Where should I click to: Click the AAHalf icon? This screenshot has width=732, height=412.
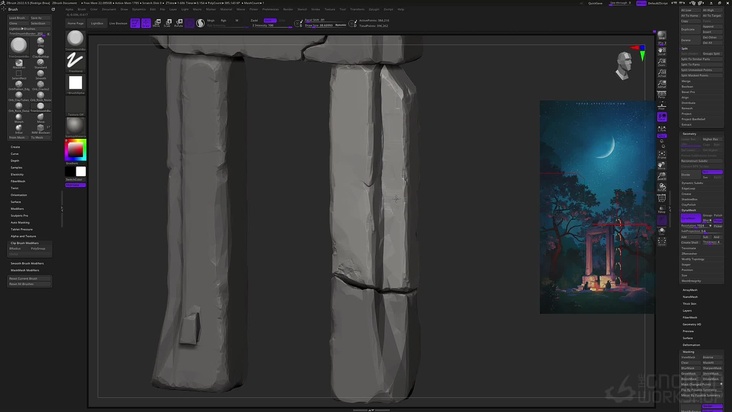[662, 84]
